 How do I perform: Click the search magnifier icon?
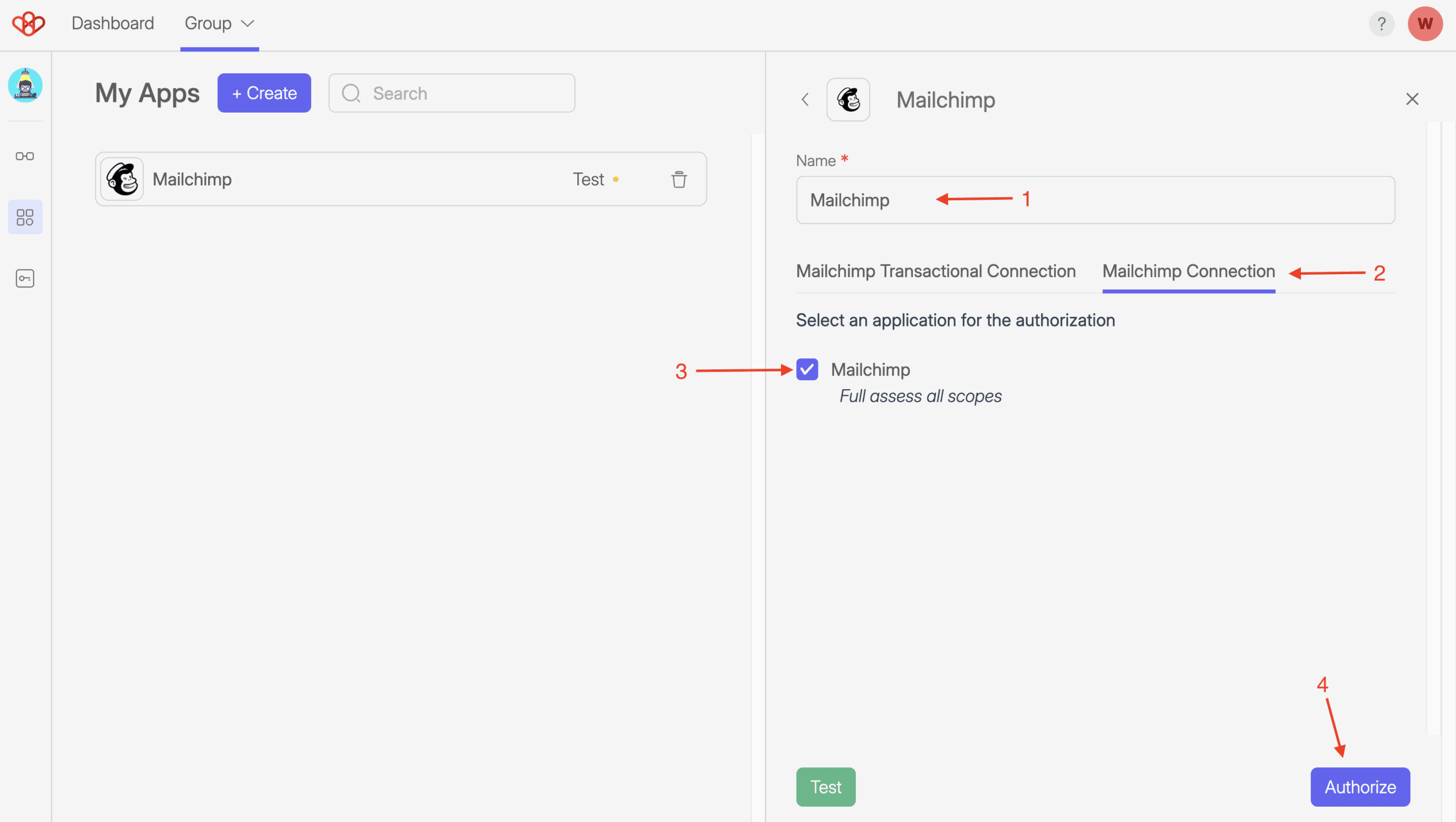point(351,93)
